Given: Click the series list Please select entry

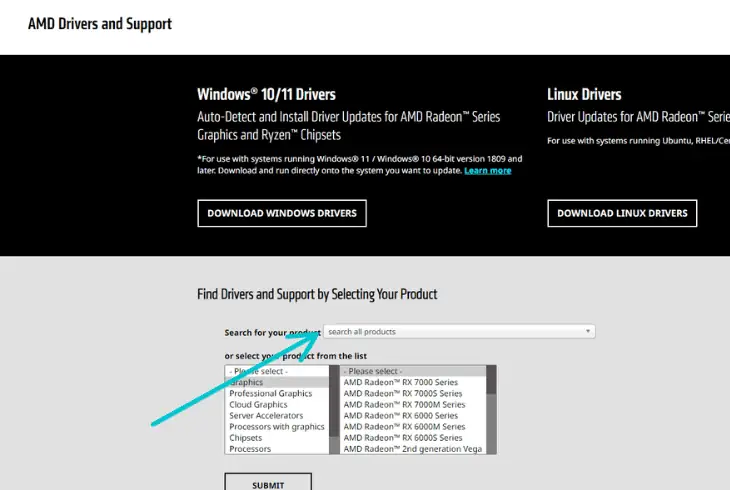Looking at the screenshot, I should click(413, 371).
